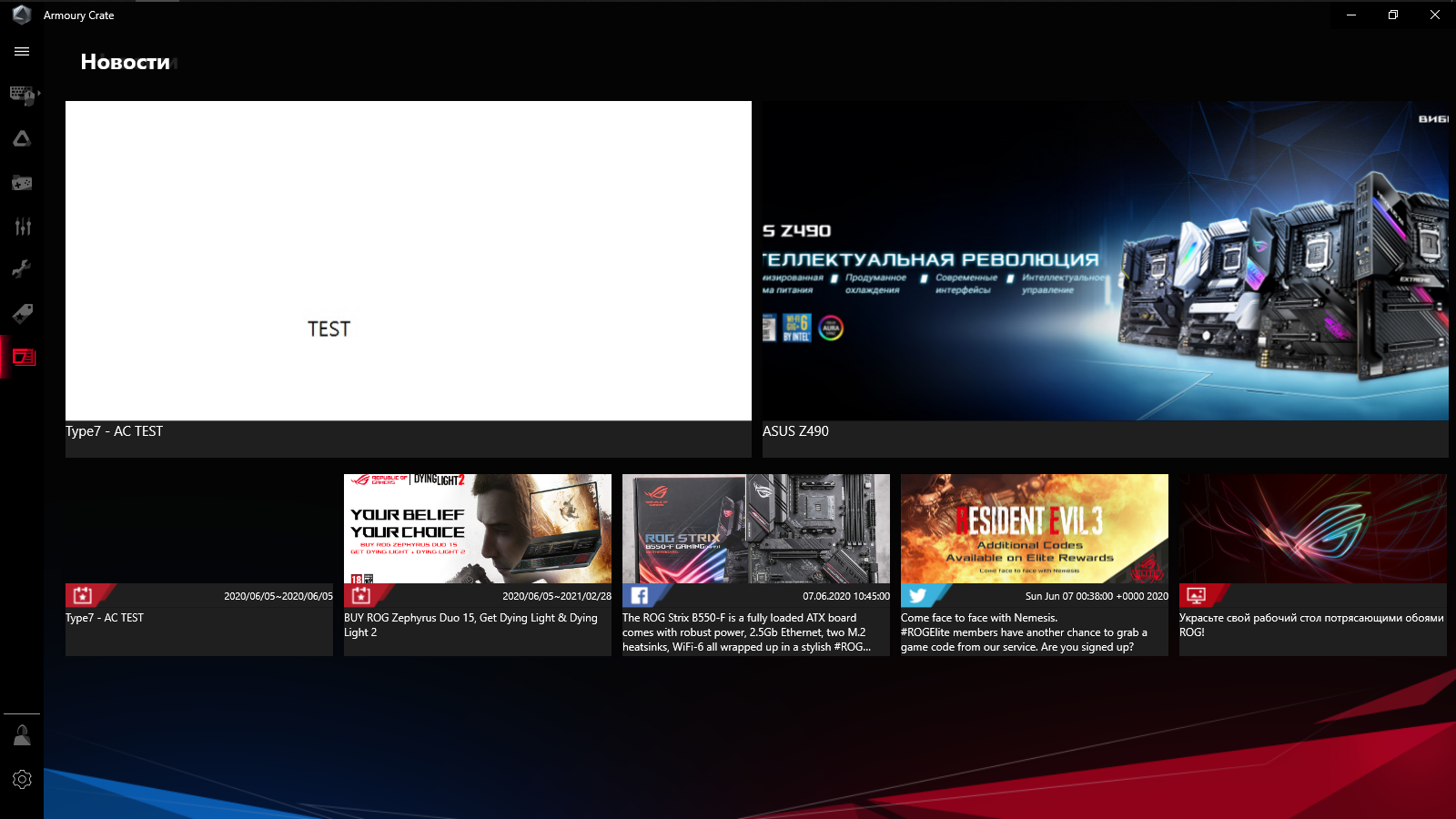Screen dimensions: 1456x819
Task: Open the ASUS Z490 motherboard banner
Action: click(1106, 260)
